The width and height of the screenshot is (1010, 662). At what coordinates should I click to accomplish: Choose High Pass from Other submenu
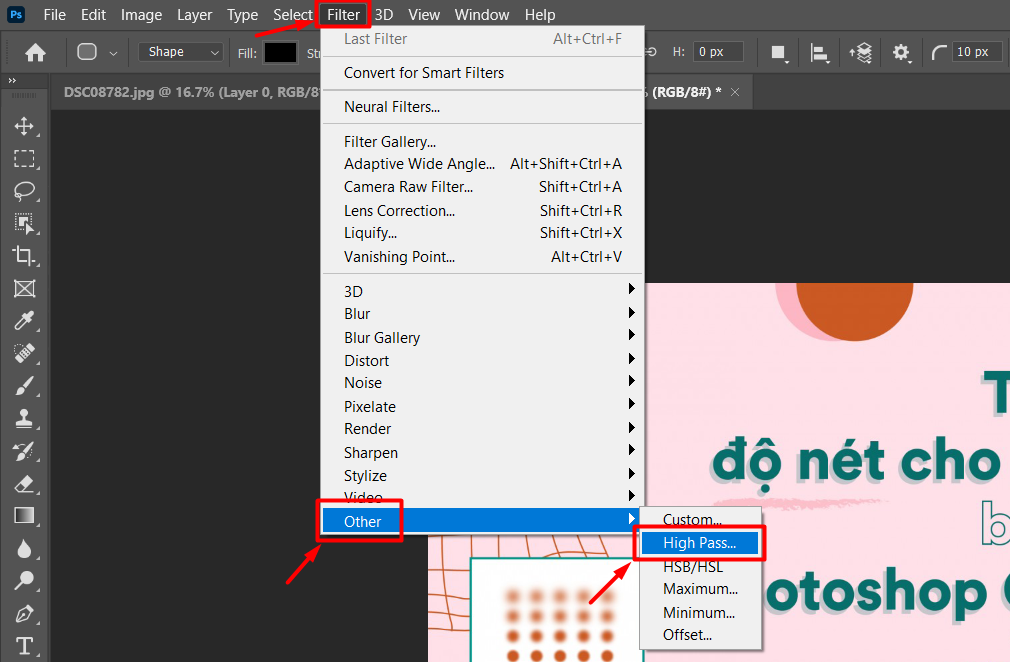(700, 543)
